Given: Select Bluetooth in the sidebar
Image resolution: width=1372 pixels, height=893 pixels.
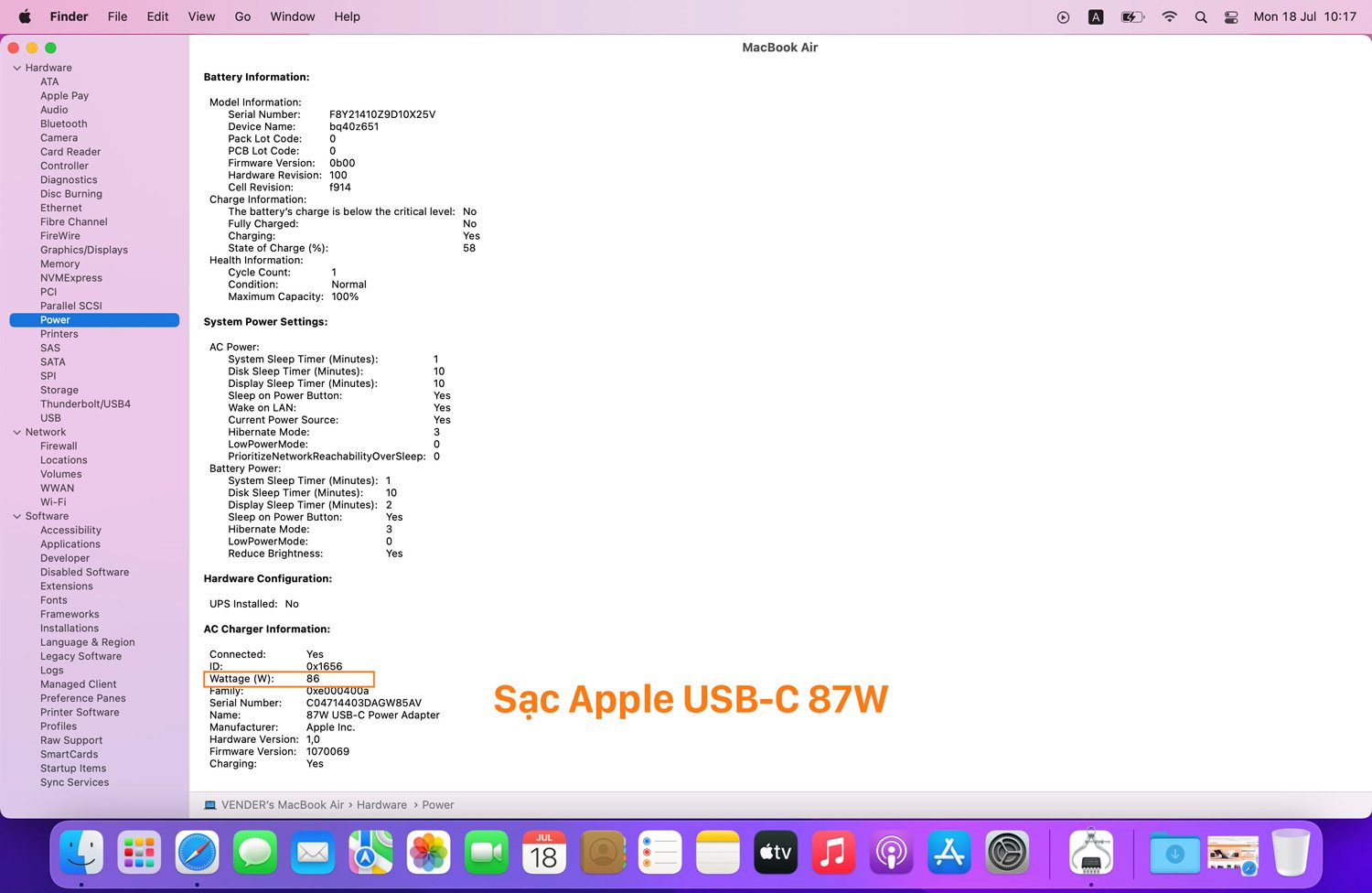Looking at the screenshot, I should pyautogui.click(x=64, y=124).
